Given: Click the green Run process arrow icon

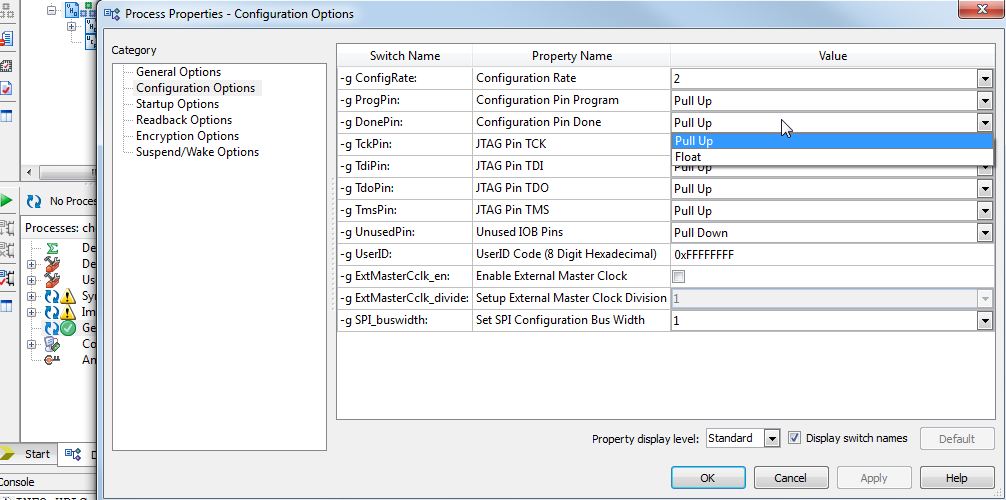Looking at the screenshot, I should (6, 201).
